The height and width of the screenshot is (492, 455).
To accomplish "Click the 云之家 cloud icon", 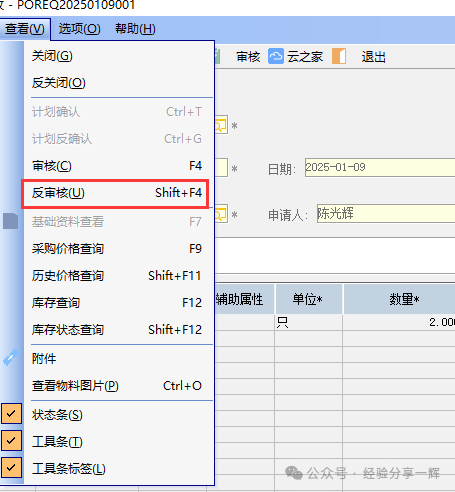I will pyautogui.click(x=276, y=56).
